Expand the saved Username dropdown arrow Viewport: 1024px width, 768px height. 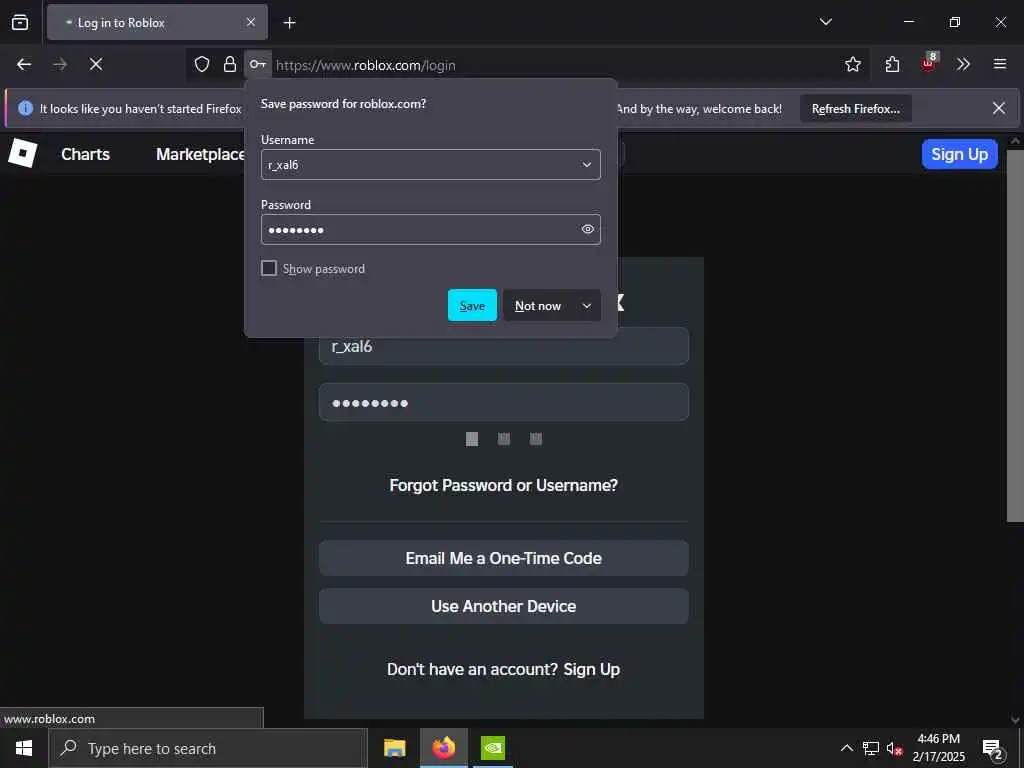coord(586,165)
